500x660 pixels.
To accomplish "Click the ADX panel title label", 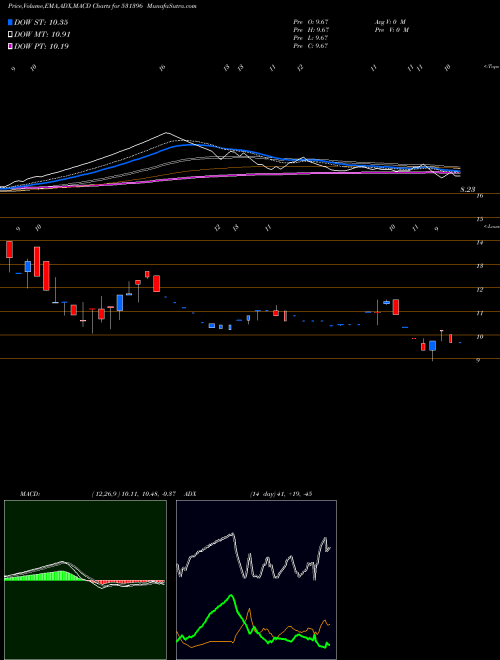I will tap(191, 494).
